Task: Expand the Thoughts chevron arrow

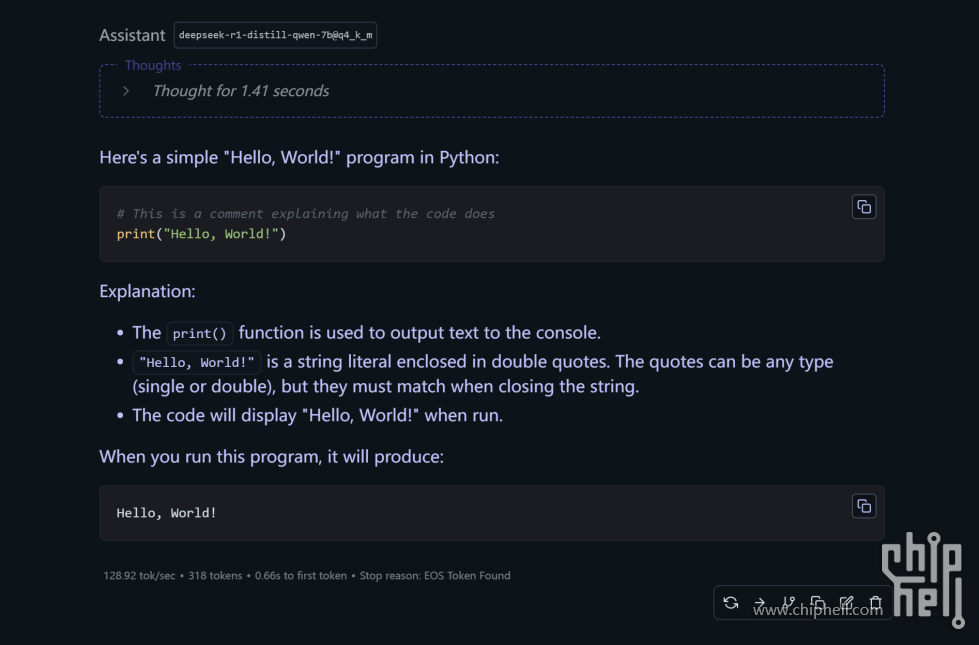Action: 126,91
